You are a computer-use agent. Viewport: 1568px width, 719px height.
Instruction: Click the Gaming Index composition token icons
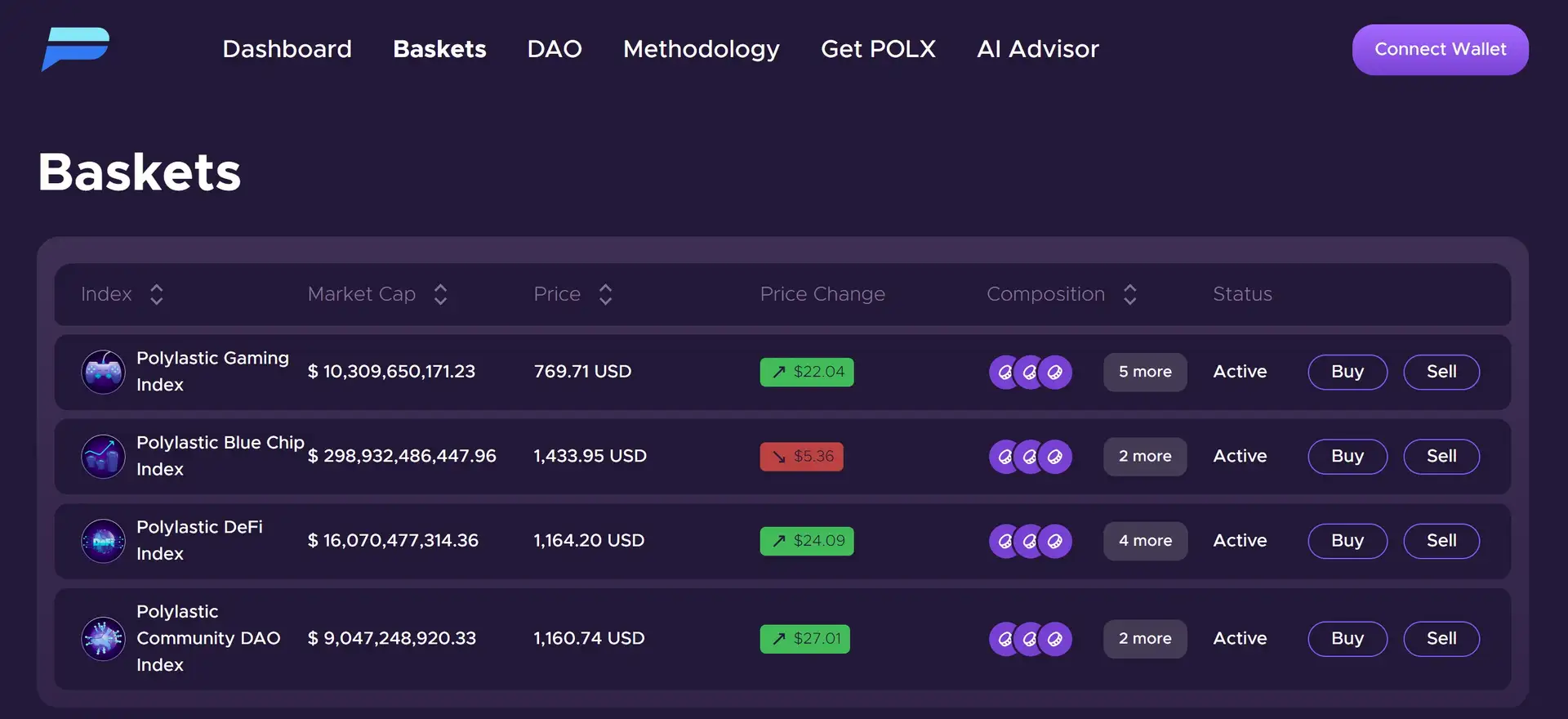1030,372
